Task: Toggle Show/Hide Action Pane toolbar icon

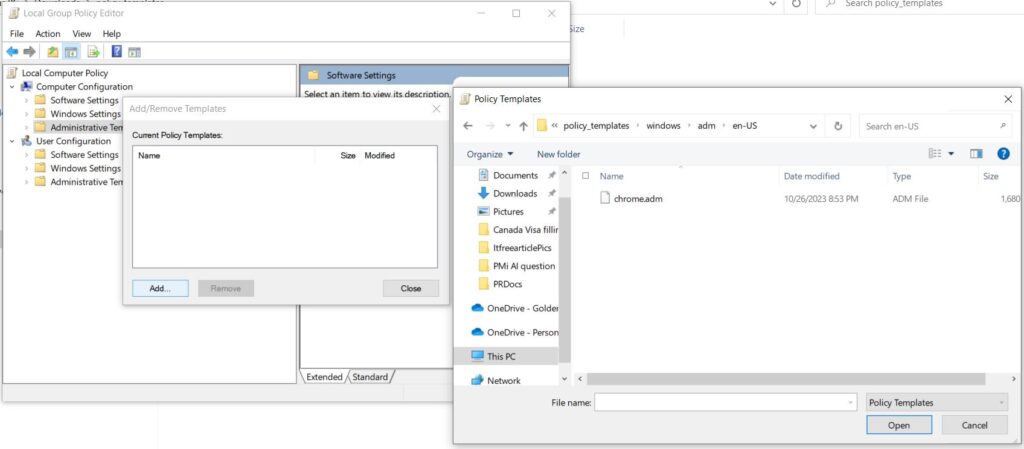Action: [135, 52]
